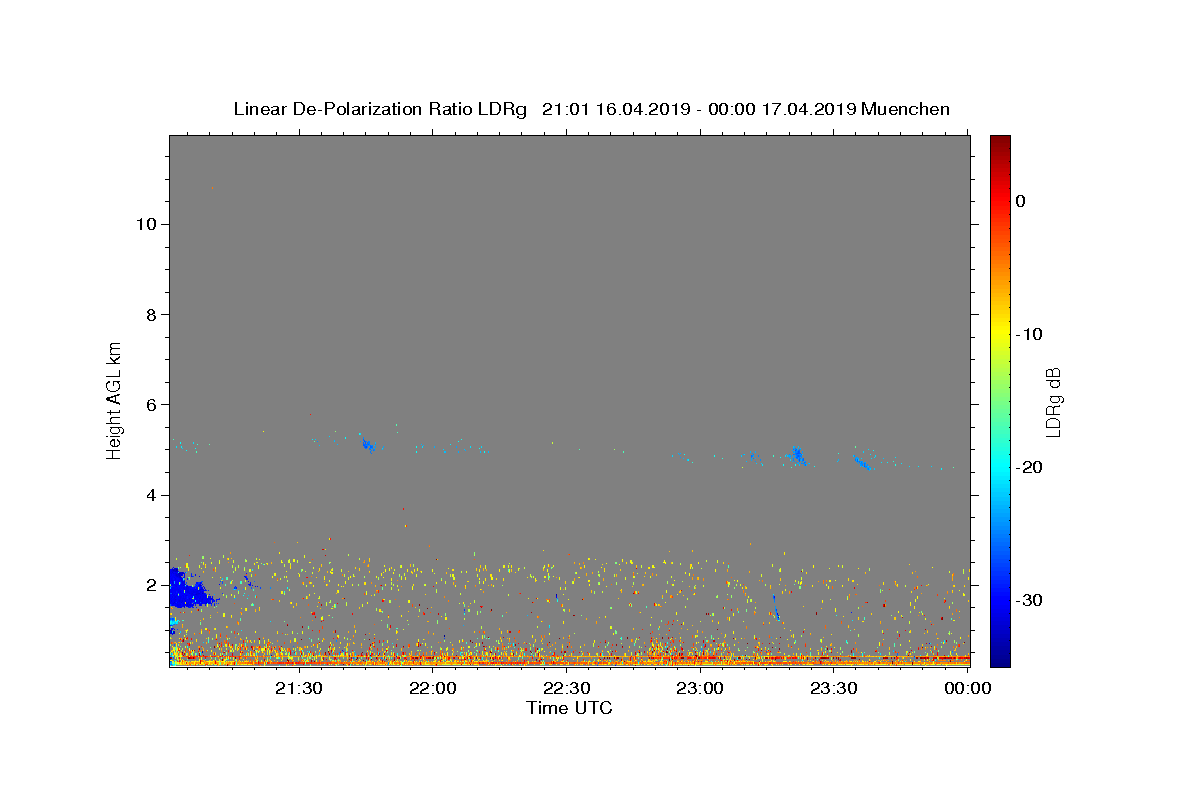Screen dimensions: 1200x800
Task: Click the height tick label 4
Action: [152, 495]
